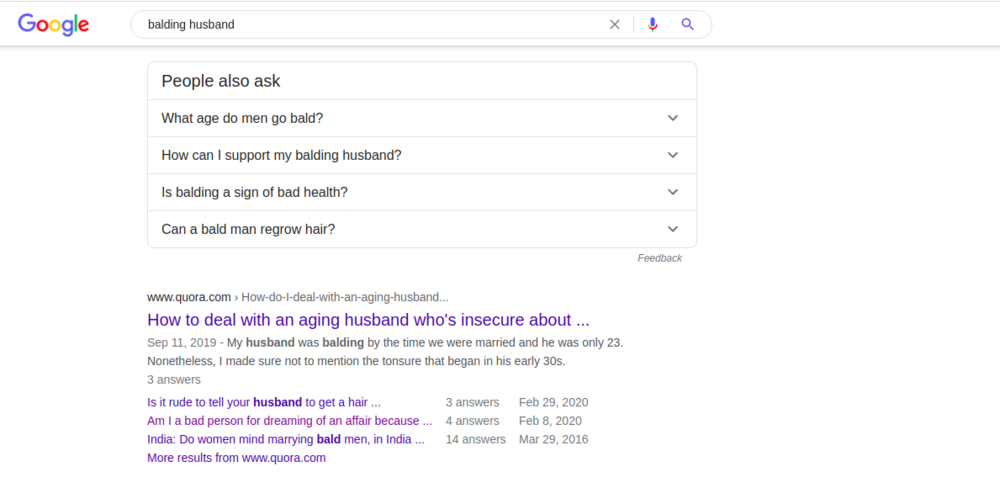Clear the search box with the X icon
The image size is (1000, 488).
pyautogui.click(x=615, y=25)
